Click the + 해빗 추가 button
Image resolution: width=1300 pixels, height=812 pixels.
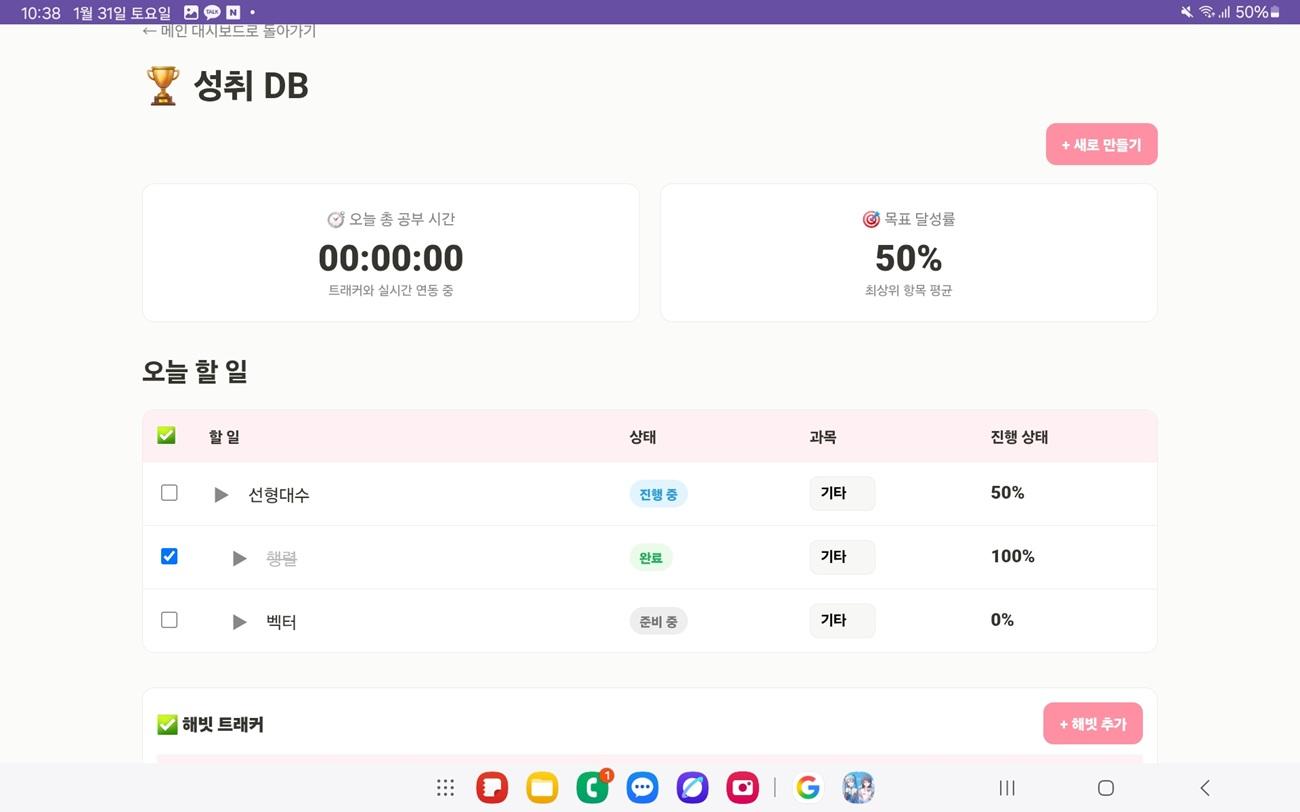coord(1092,723)
